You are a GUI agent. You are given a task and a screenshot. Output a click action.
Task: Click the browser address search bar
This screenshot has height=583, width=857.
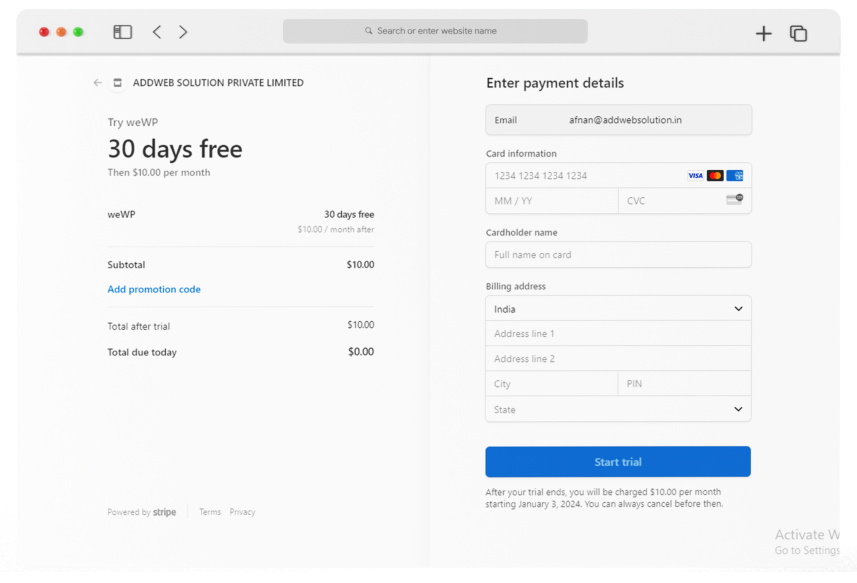(435, 31)
